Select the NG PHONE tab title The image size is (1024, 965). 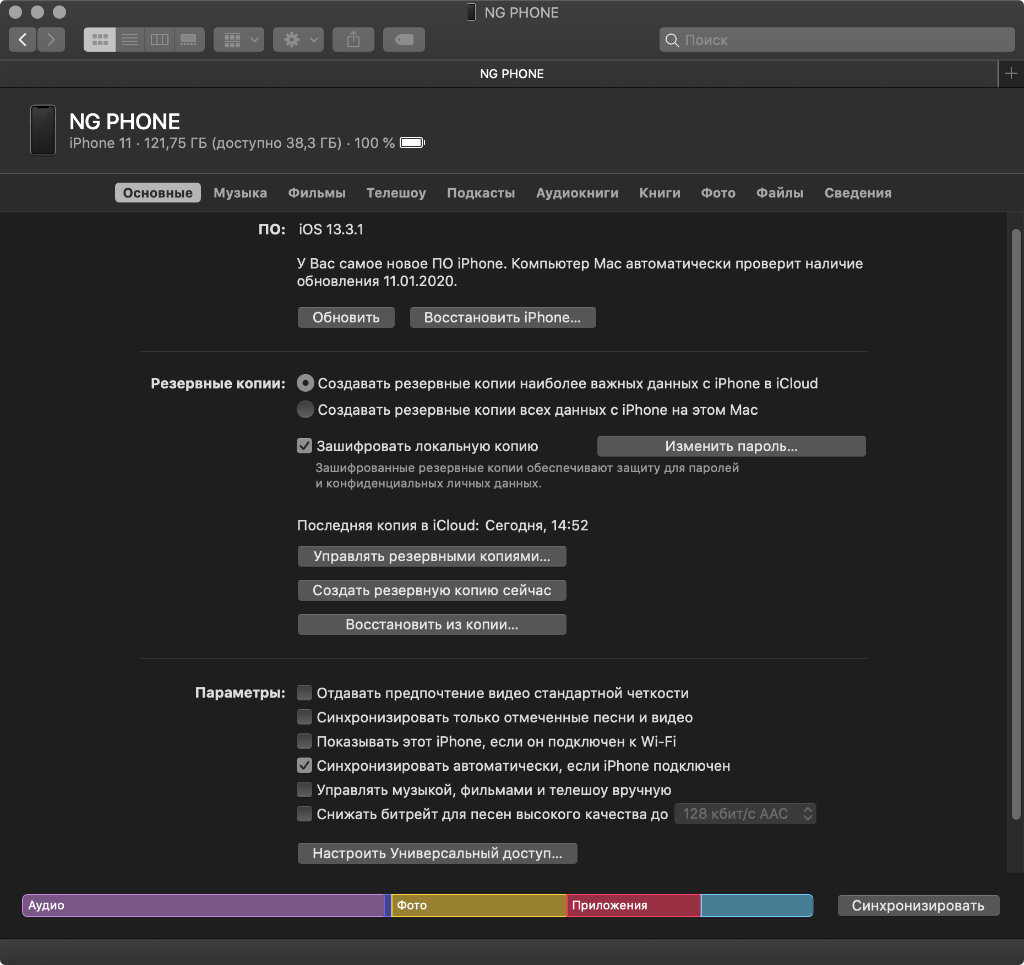(511, 74)
